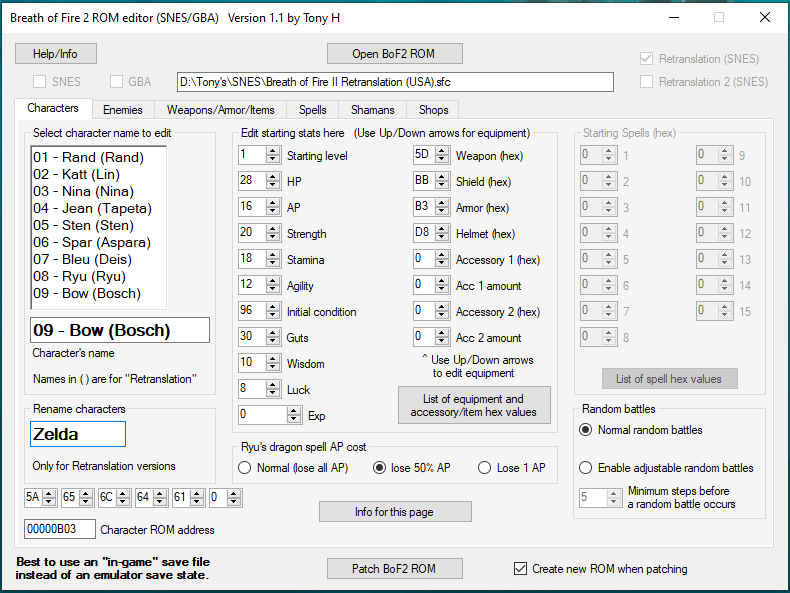790x593 pixels.
Task: Switch to the Spells tab
Action: (x=312, y=109)
